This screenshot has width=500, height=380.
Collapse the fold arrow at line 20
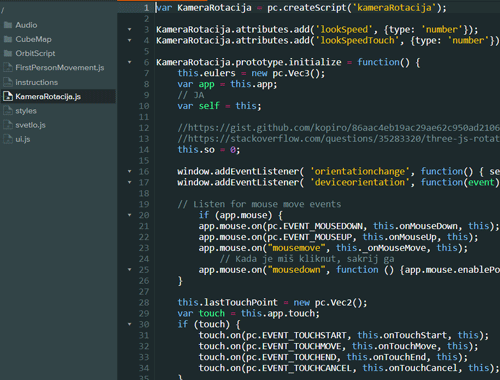point(130,215)
